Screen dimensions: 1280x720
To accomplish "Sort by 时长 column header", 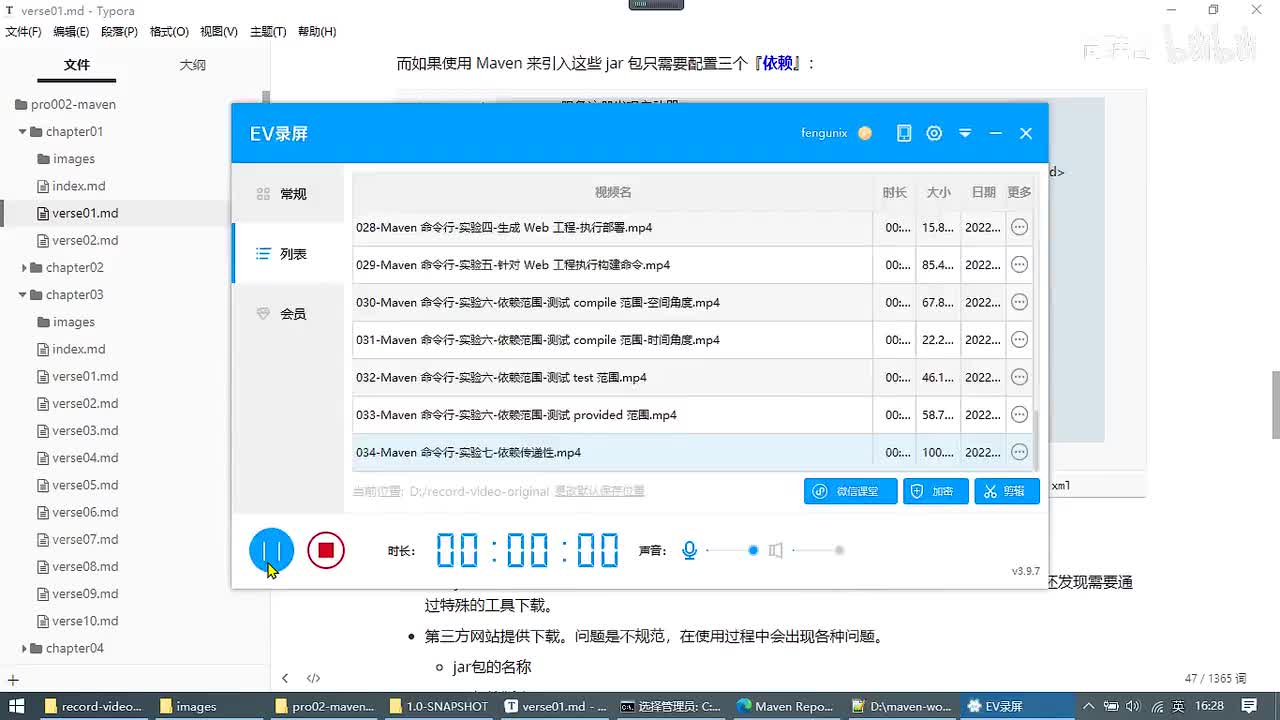I will (895, 192).
